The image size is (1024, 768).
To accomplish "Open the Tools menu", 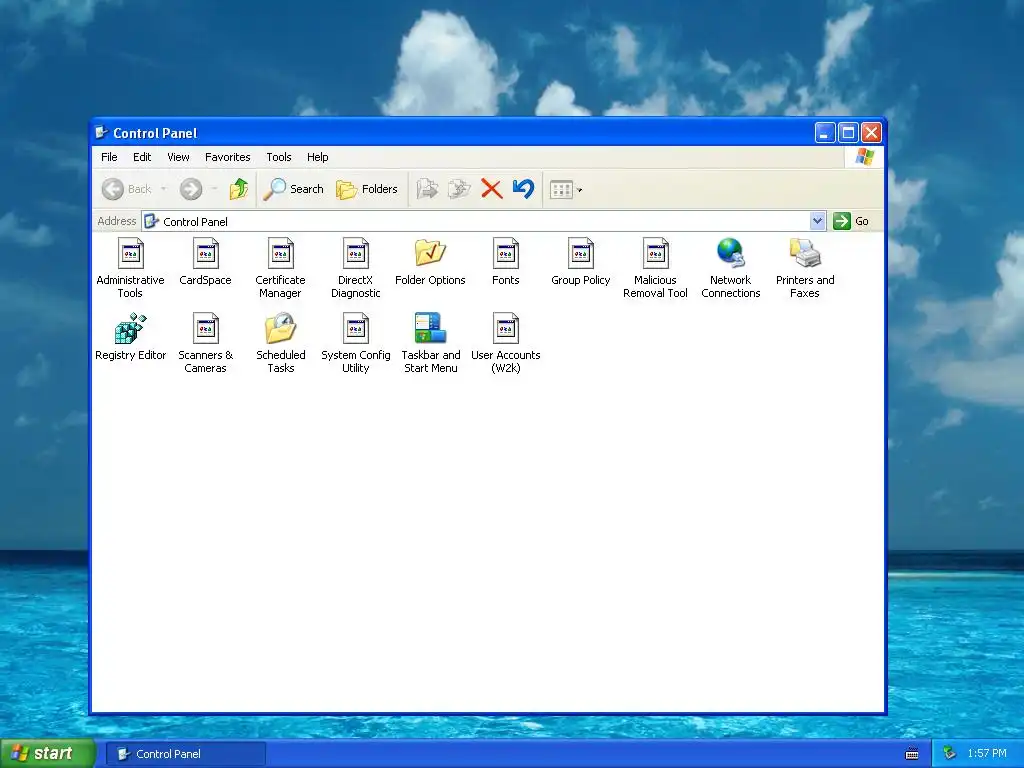I will (x=279, y=157).
